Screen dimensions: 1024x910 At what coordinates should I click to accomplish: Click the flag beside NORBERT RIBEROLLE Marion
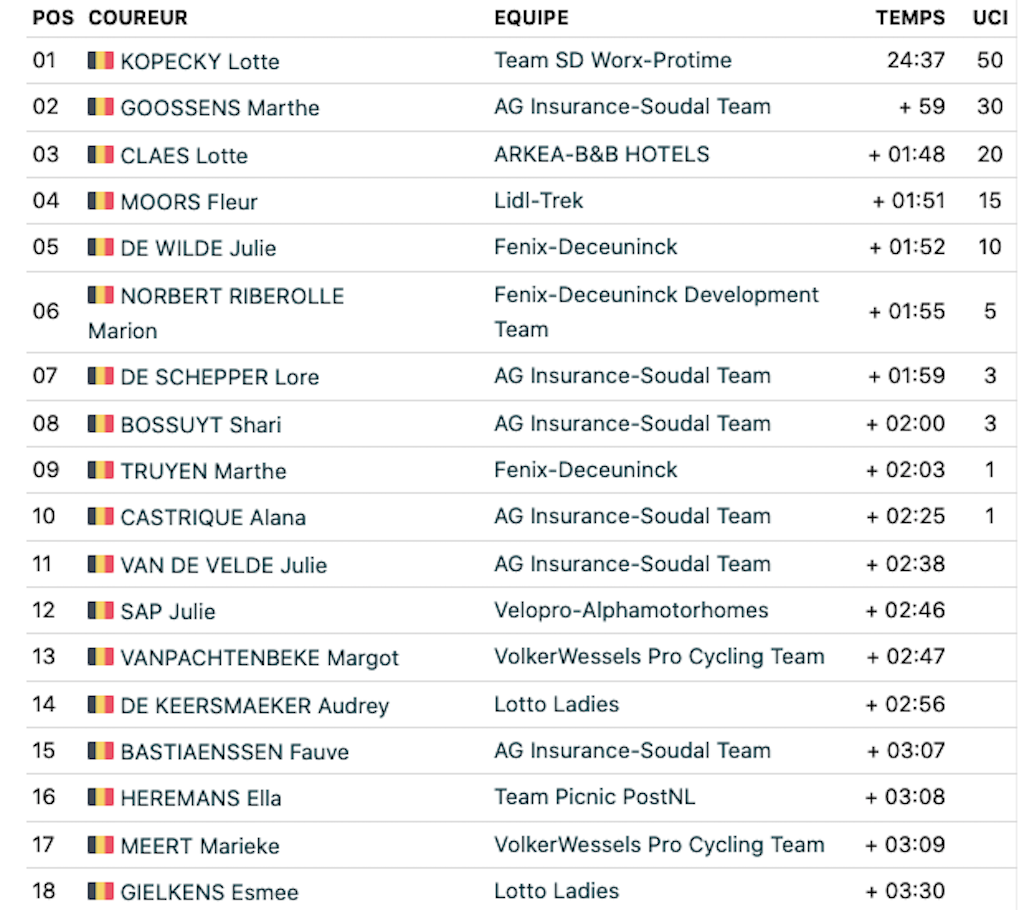tap(101, 295)
